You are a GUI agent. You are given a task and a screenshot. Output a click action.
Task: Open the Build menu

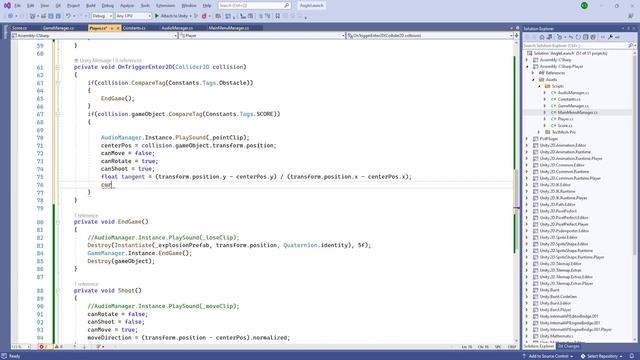coord(91,6)
